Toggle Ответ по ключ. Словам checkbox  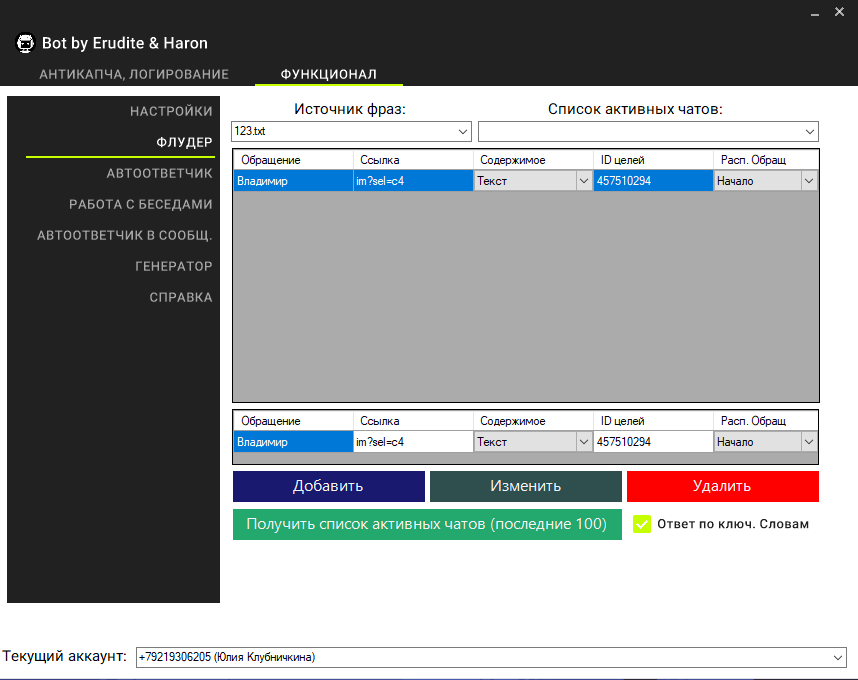pyautogui.click(x=642, y=524)
